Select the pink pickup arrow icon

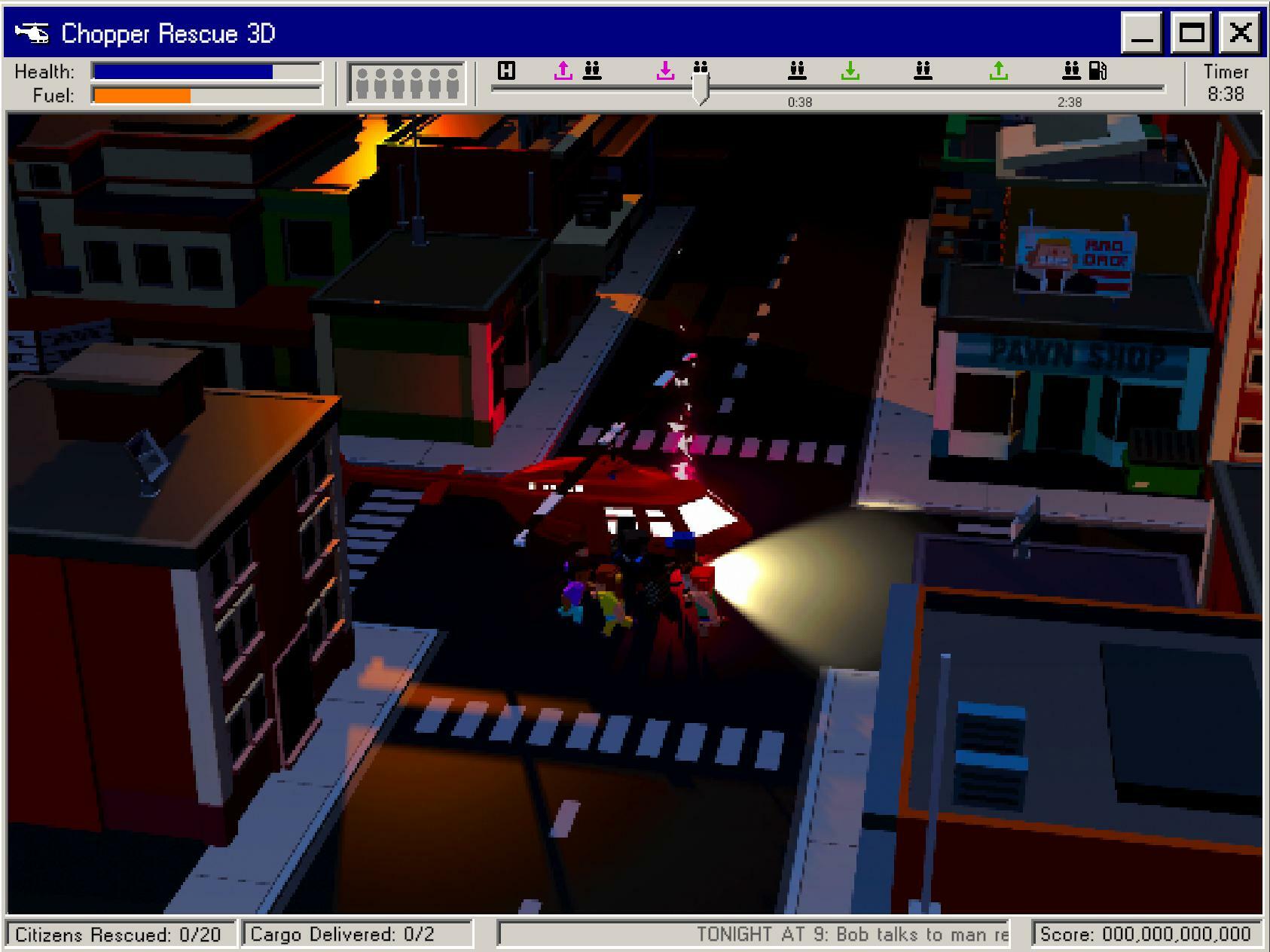pos(563,69)
